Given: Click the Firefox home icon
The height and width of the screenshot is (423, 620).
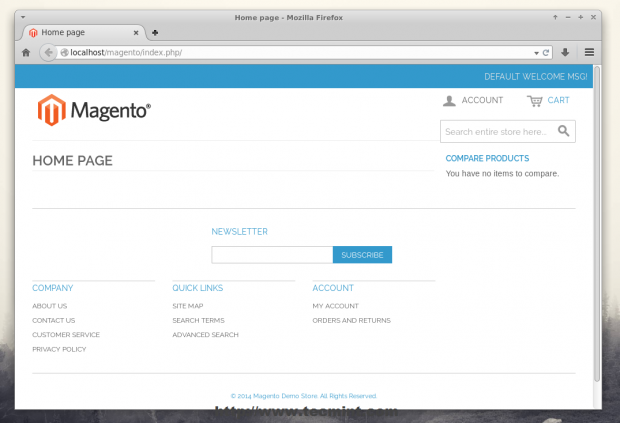Looking at the screenshot, I should (x=26, y=53).
